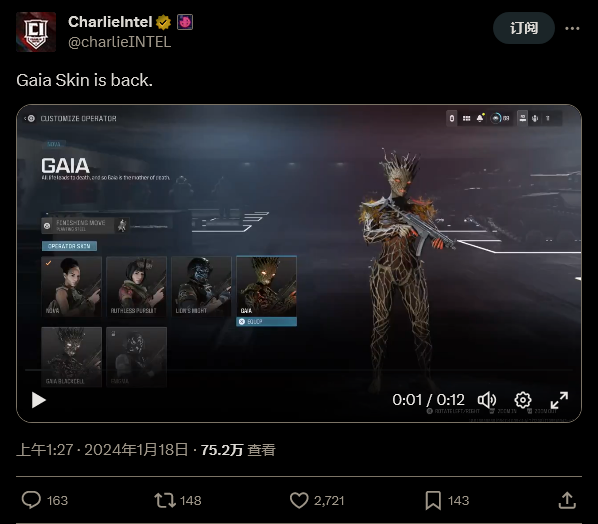Open the share upload icon

click(x=567, y=500)
